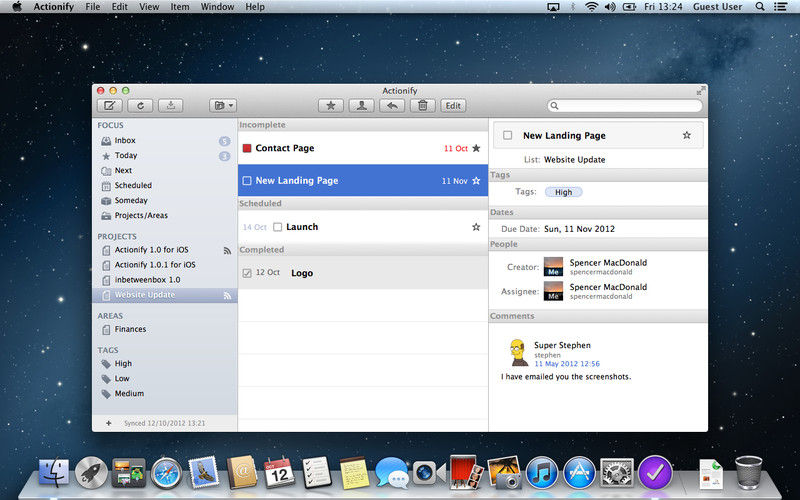Select project inbetweenbox 1.0
This screenshot has height=500, width=800.
pos(165,280)
